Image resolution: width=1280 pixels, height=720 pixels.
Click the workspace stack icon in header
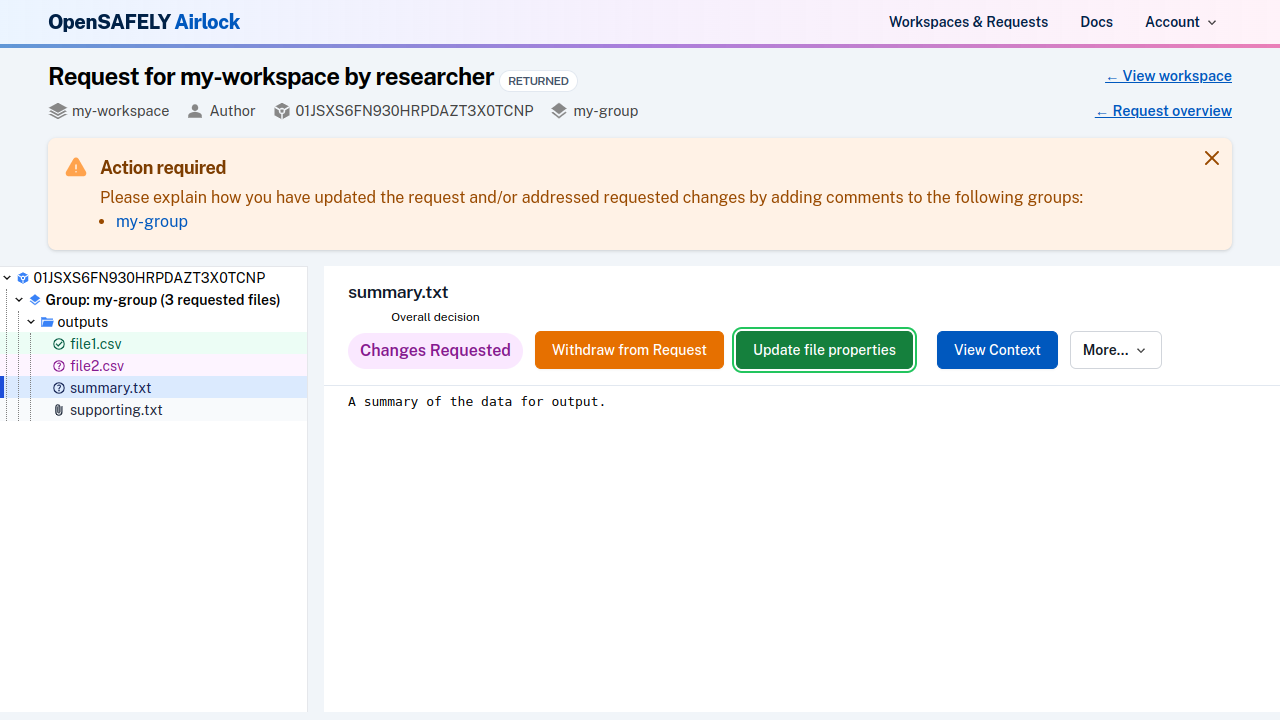58,111
